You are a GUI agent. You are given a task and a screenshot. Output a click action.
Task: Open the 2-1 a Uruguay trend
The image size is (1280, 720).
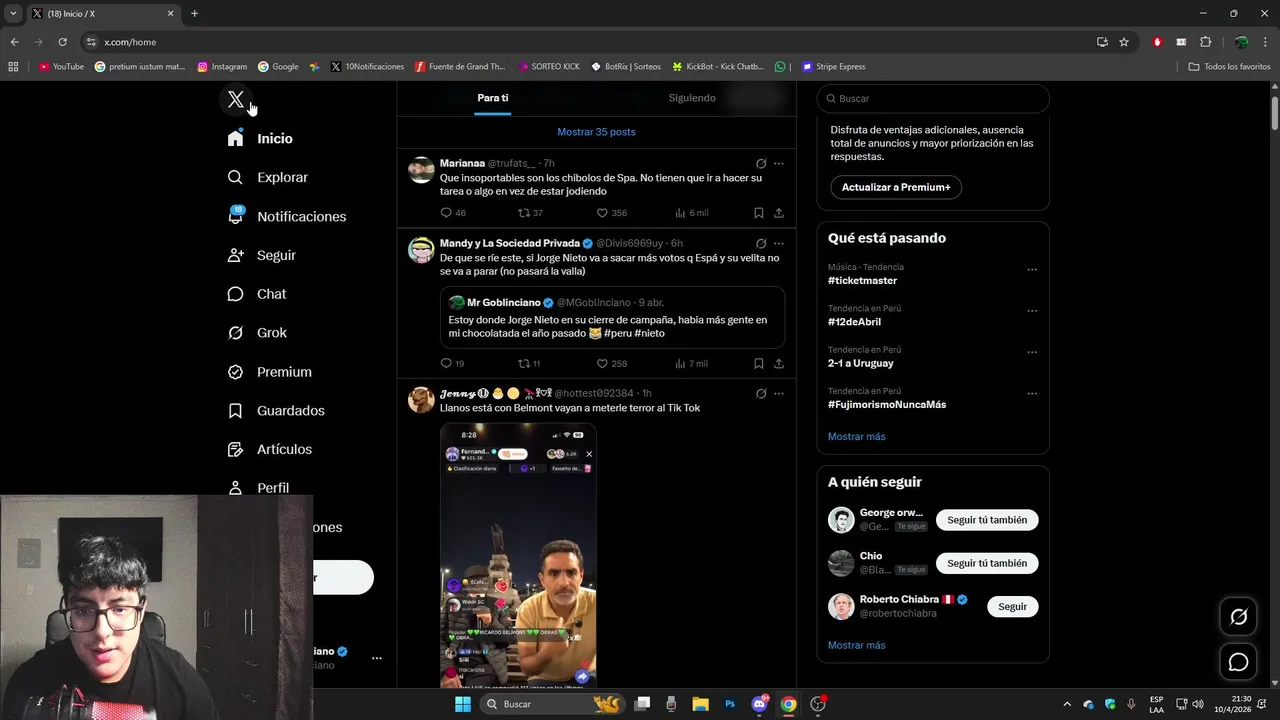[860, 363]
